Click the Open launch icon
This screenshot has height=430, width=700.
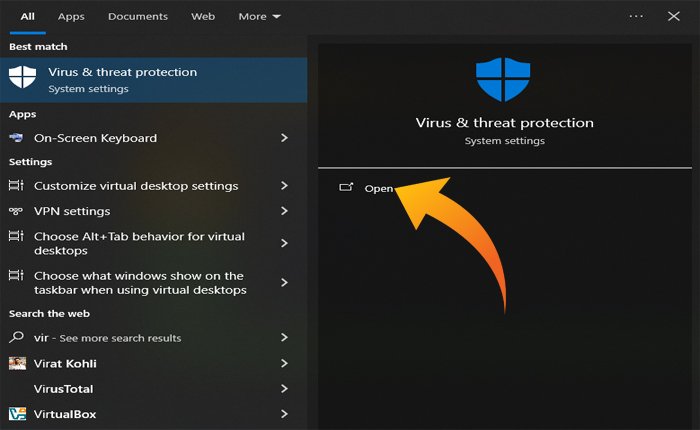click(346, 187)
